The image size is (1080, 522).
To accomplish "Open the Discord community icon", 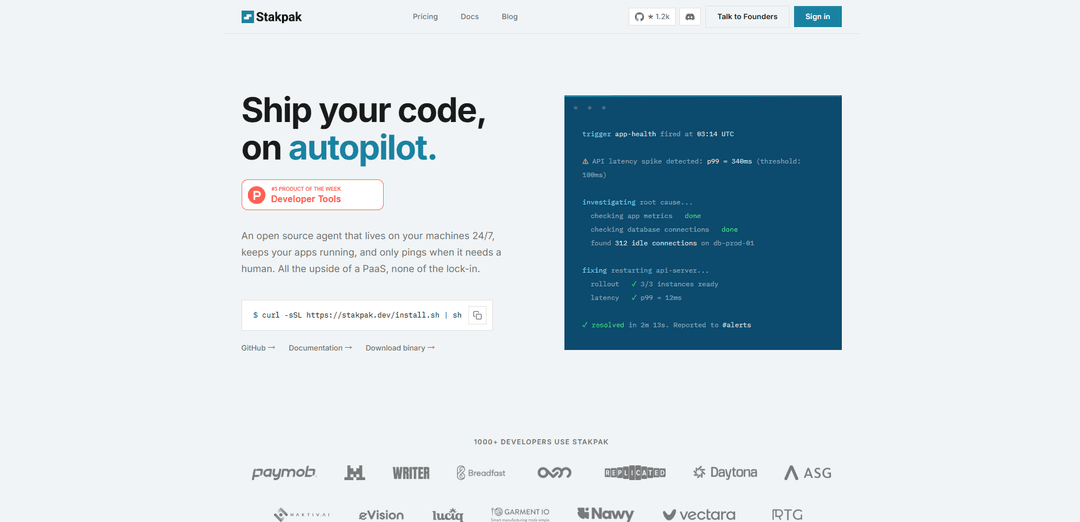I will tap(690, 16).
